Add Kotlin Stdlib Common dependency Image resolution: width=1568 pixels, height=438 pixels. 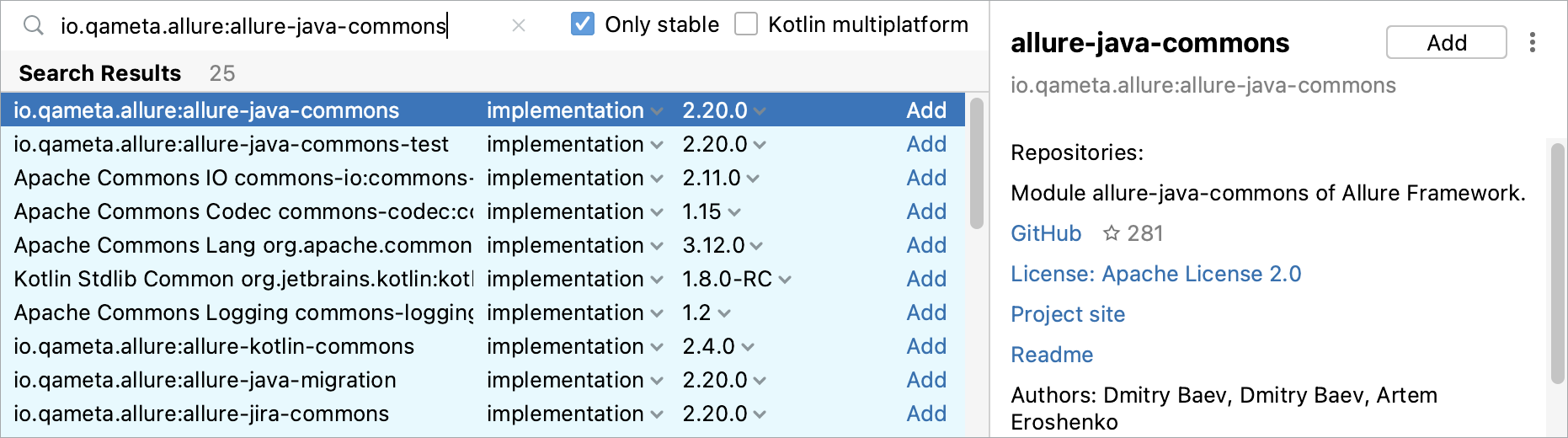[926, 279]
